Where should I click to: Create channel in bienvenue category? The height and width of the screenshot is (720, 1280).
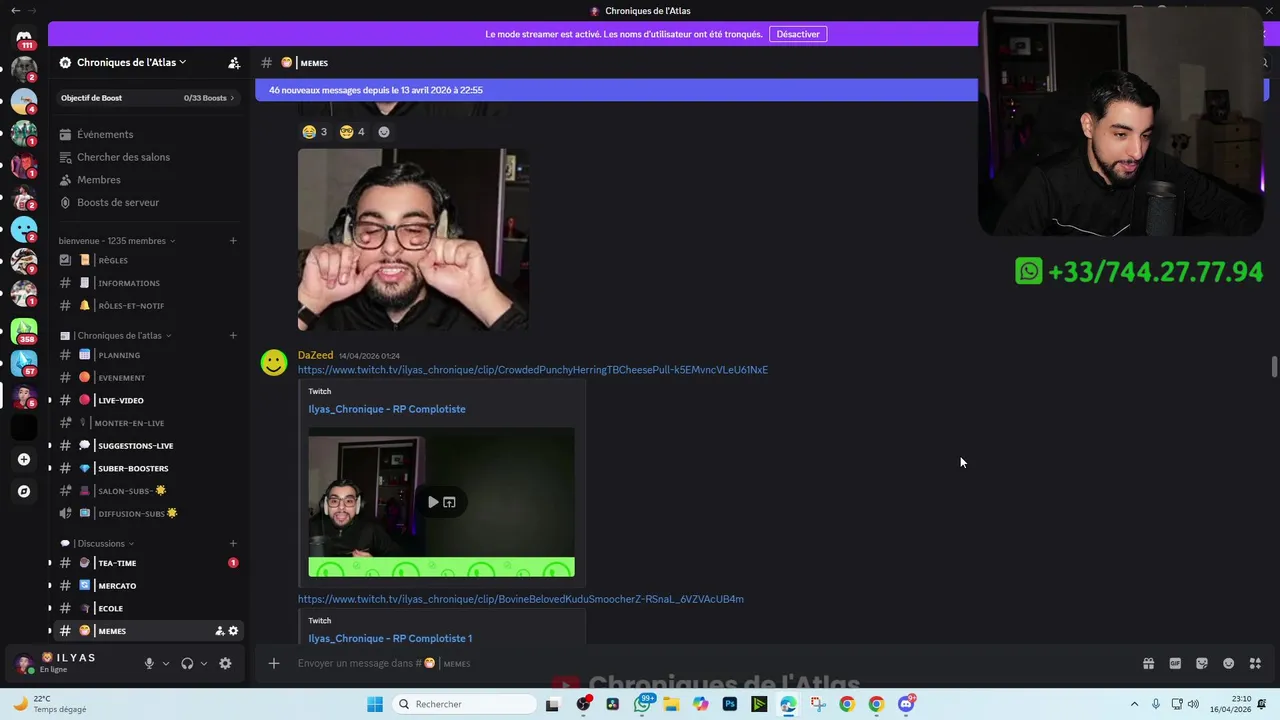(x=233, y=241)
